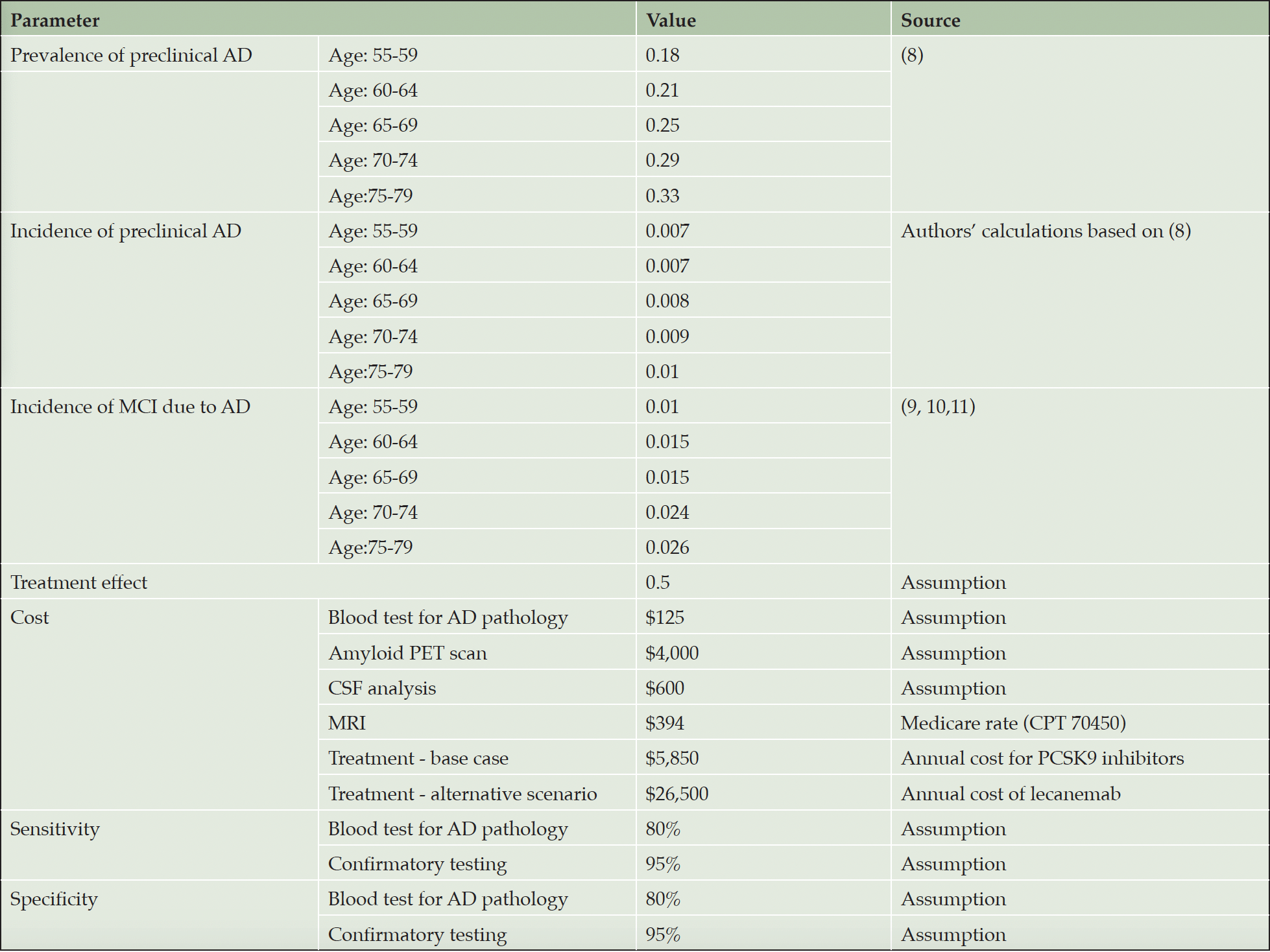
Task: Select the $5,850 cost value
Action: [x=672, y=759]
